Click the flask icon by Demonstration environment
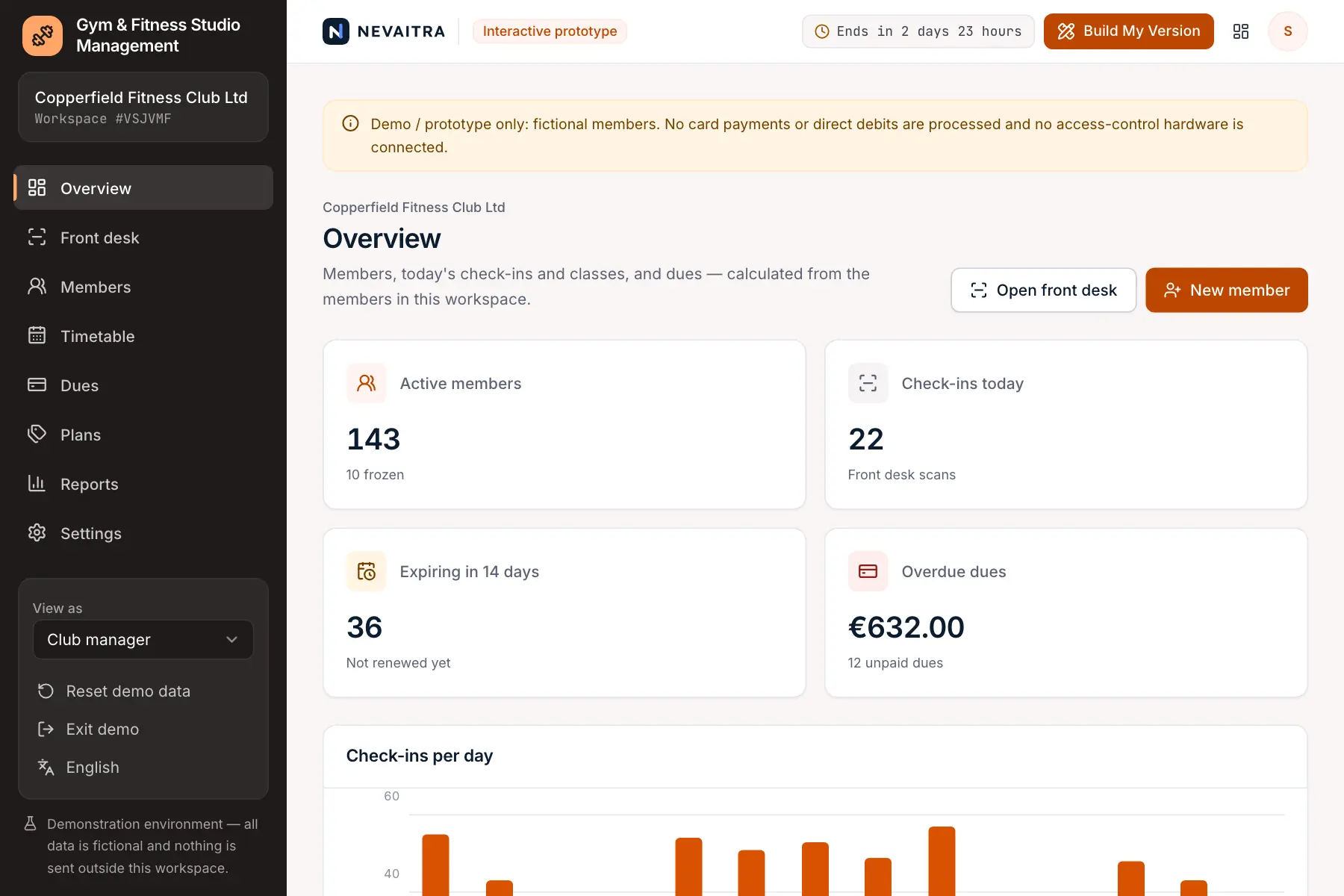The width and height of the screenshot is (1344, 896). 31,824
